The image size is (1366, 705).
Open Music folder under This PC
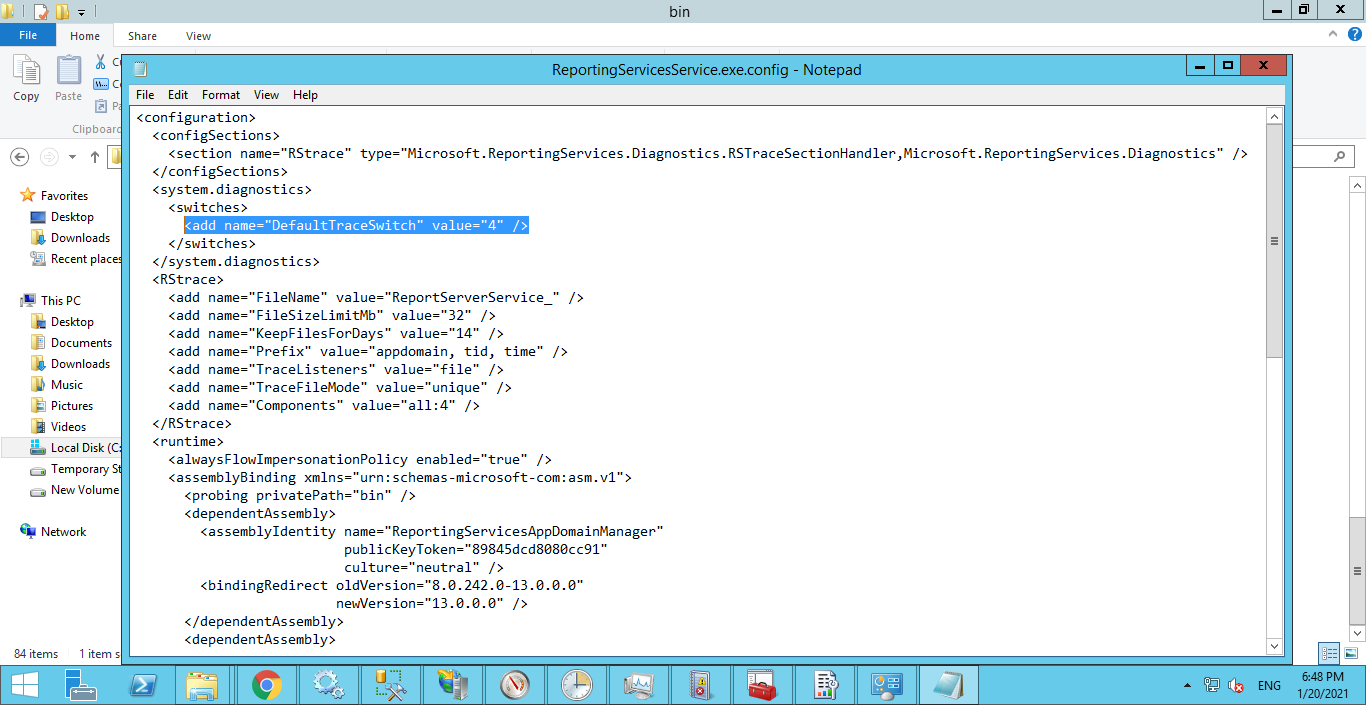[67, 385]
